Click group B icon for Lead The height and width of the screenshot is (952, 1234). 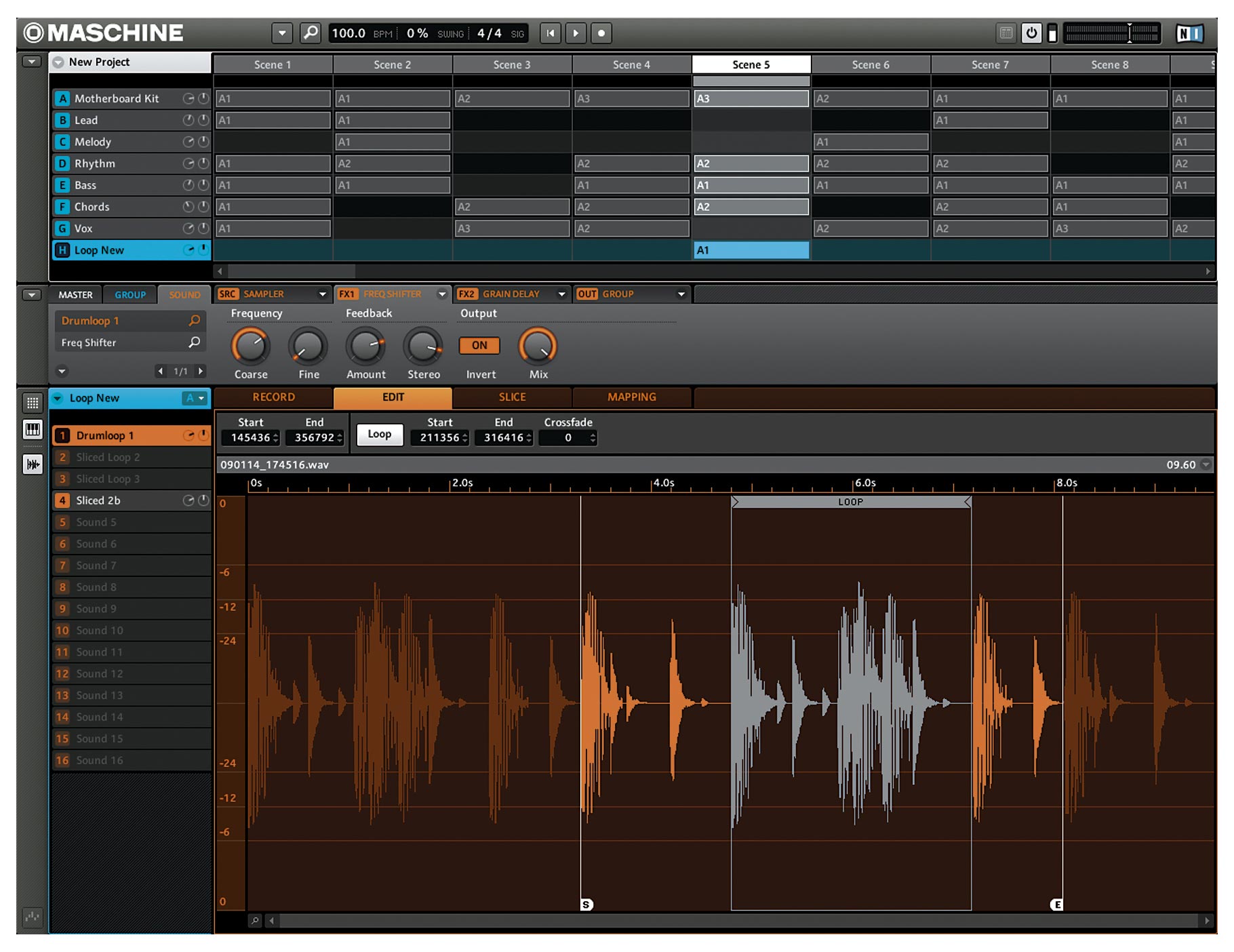62,120
